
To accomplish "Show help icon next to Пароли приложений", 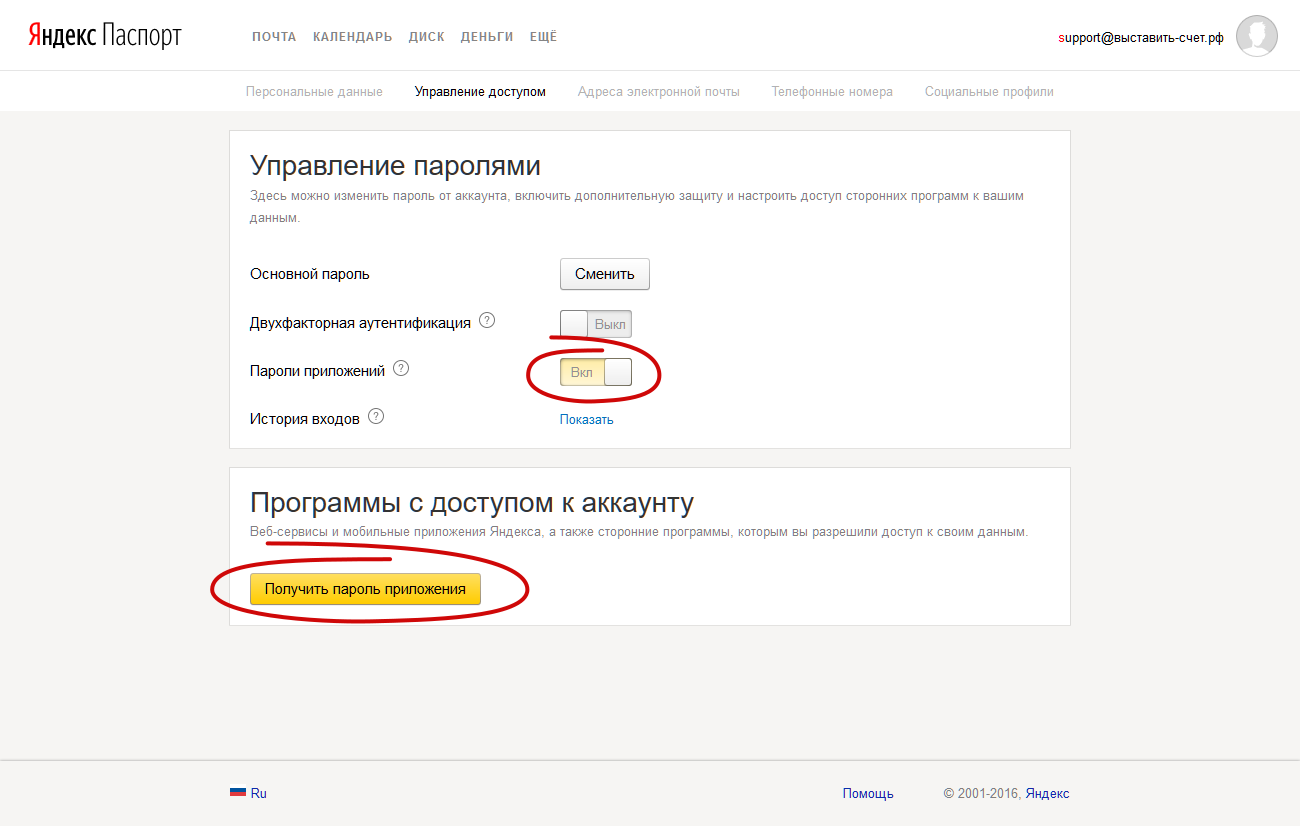I will point(401,368).
